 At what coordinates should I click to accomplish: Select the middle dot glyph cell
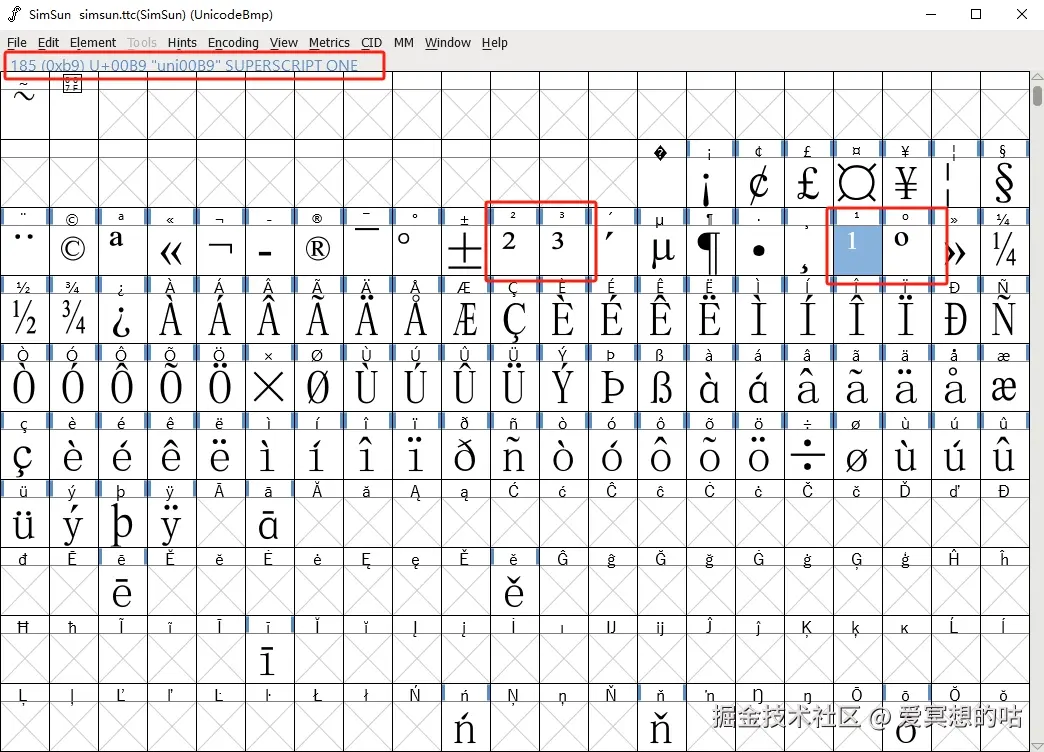pos(760,250)
